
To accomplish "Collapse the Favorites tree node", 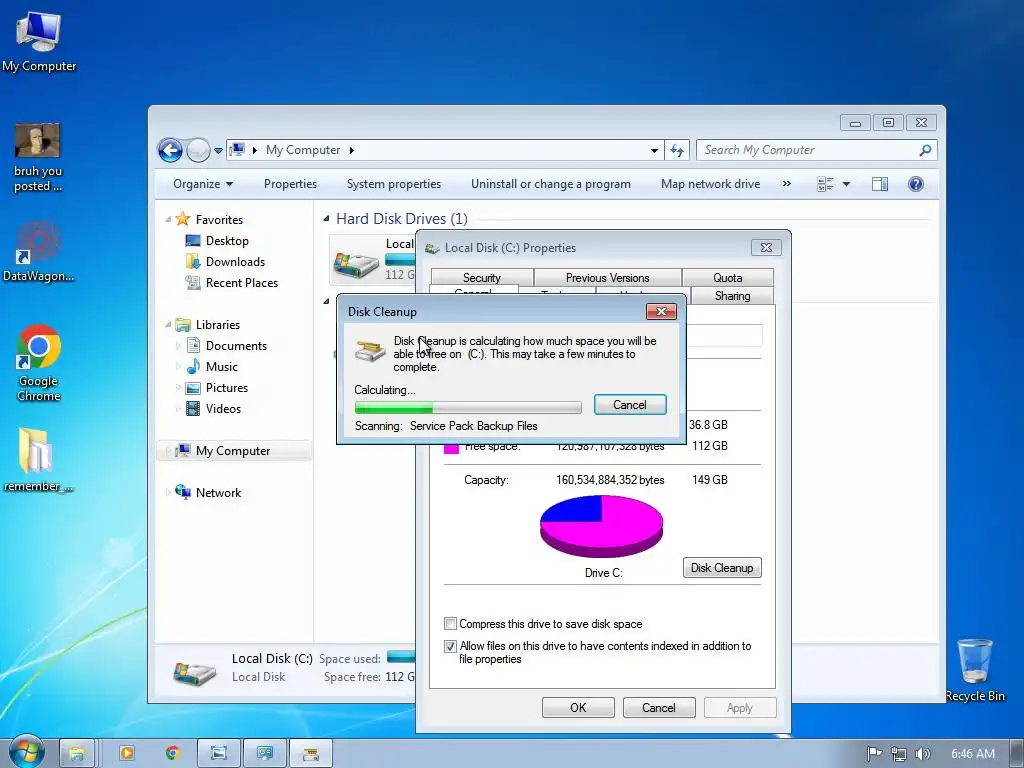I will (x=168, y=219).
